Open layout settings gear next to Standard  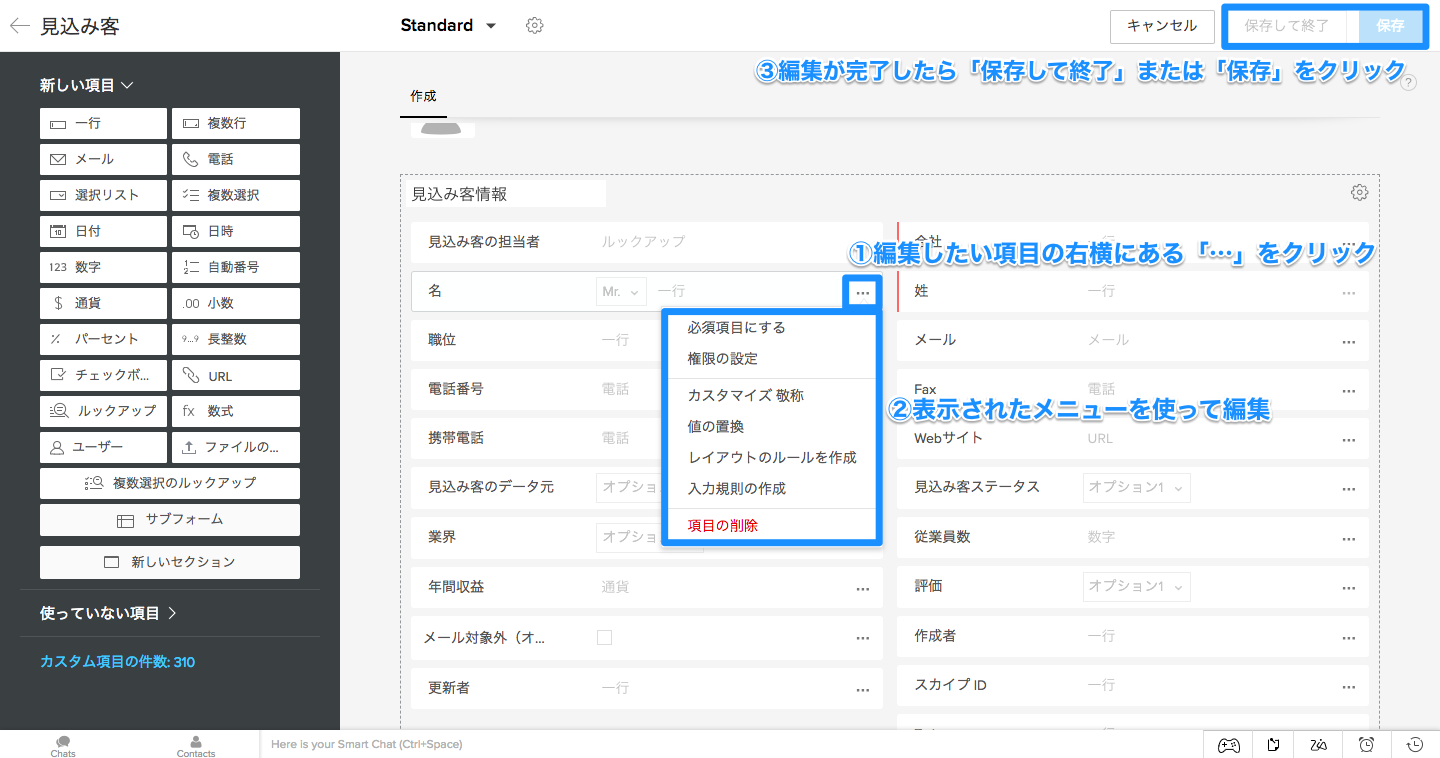pos(534,26)
